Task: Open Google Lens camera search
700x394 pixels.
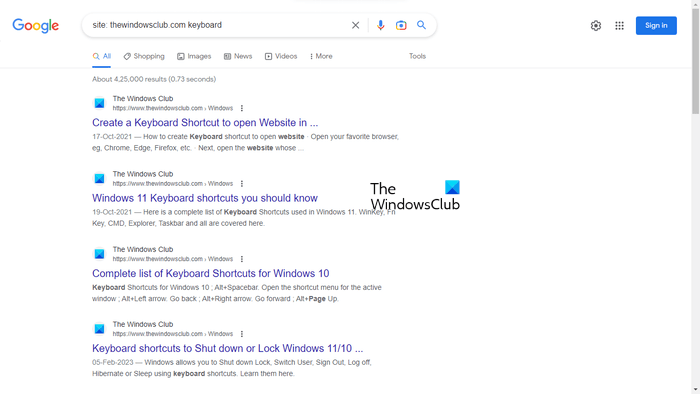Action: coord(401,25)
